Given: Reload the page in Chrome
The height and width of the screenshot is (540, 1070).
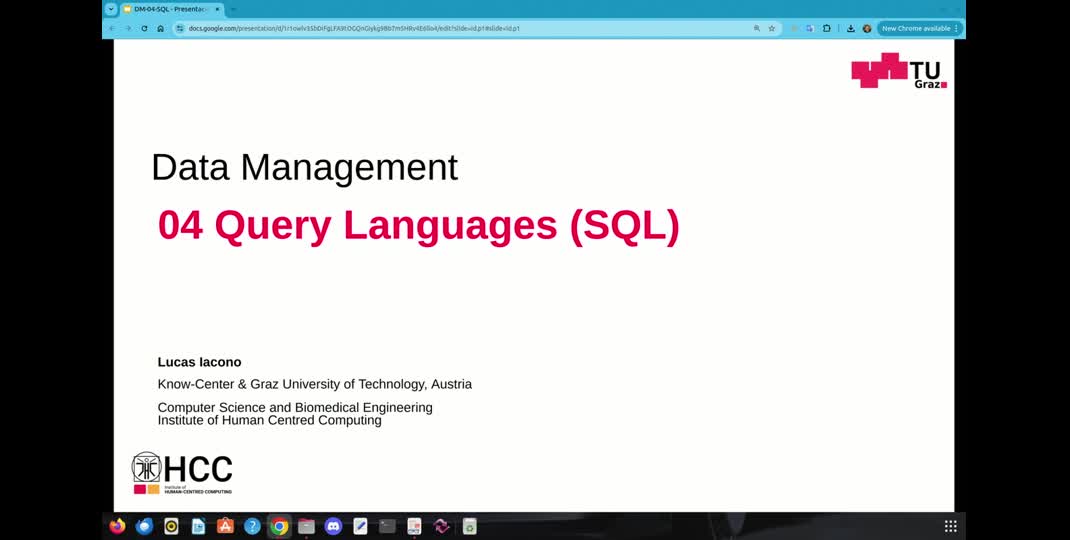Looking at the screenshot, I should point(144,29).
